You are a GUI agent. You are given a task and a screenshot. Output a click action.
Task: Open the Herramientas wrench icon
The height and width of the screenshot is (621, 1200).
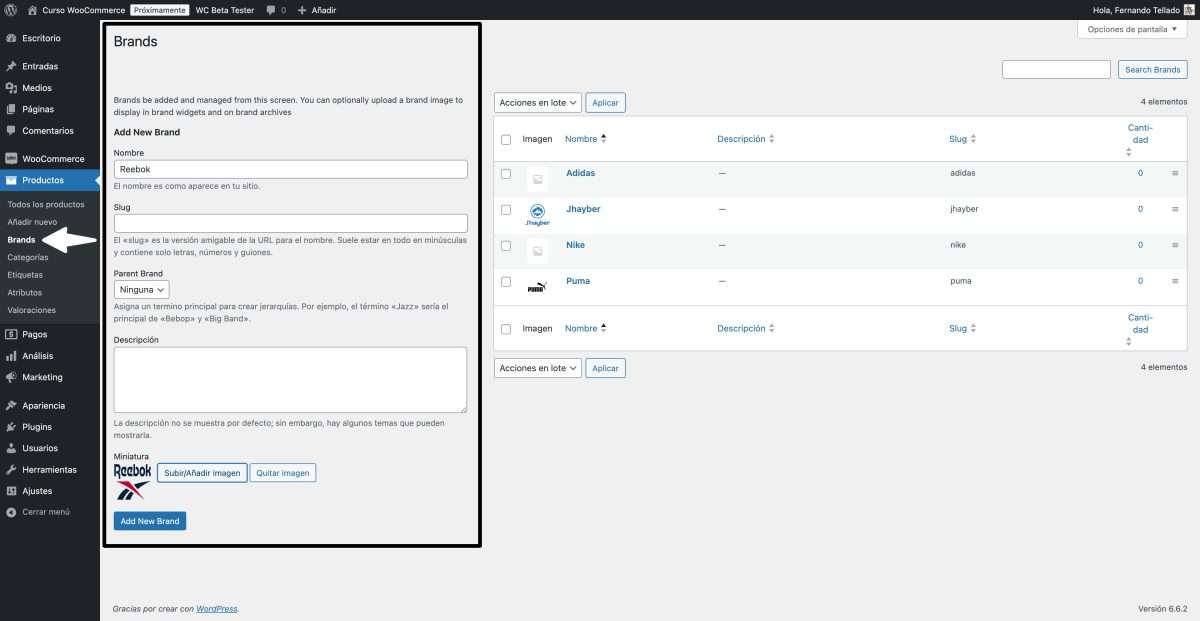(11, 470)
